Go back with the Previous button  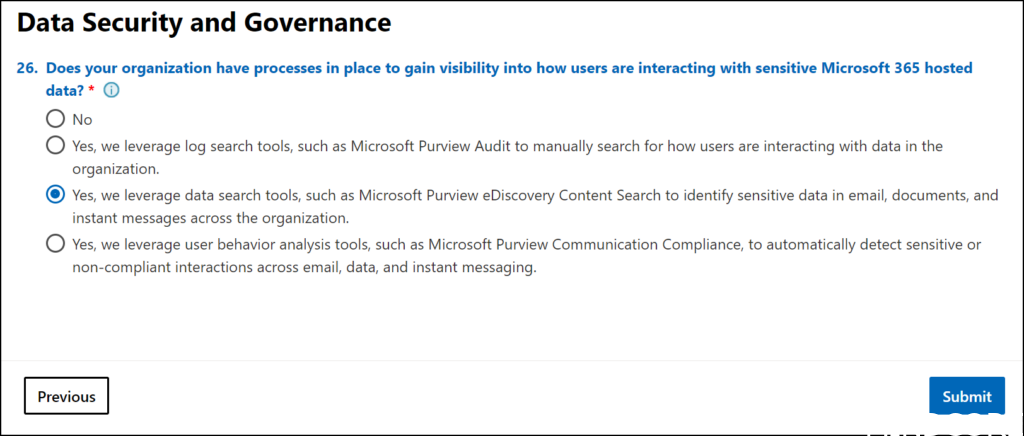66,396
